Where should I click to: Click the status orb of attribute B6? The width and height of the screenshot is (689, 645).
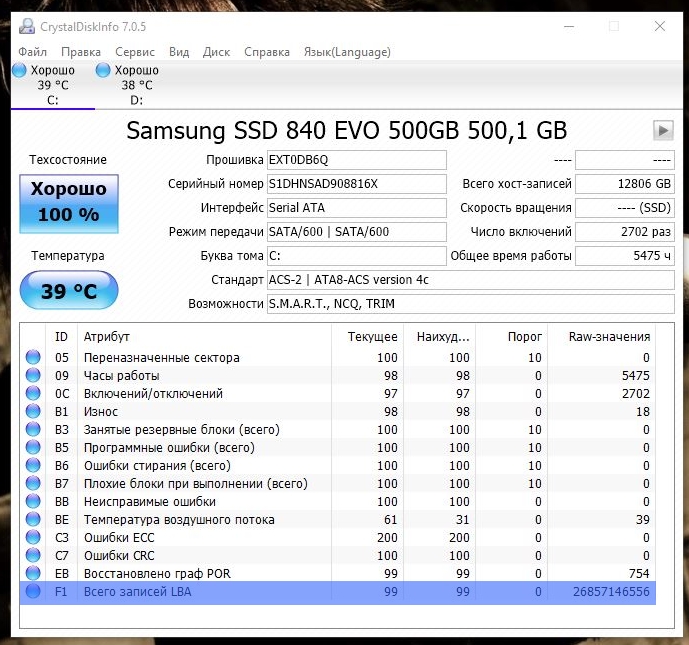33,465
